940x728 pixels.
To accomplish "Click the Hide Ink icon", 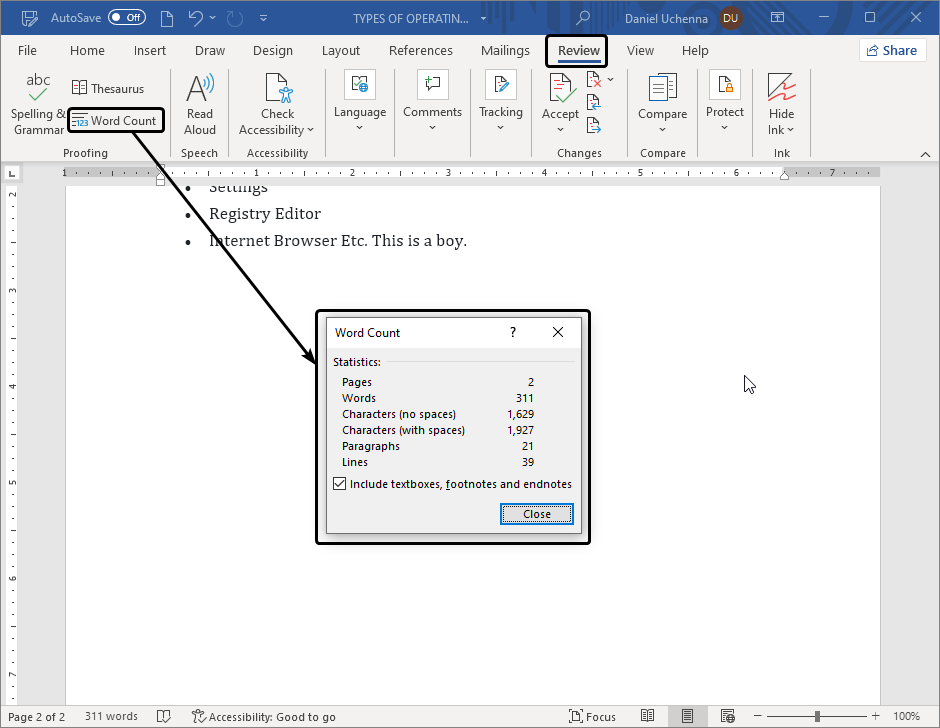I will (x=781, y=88).
